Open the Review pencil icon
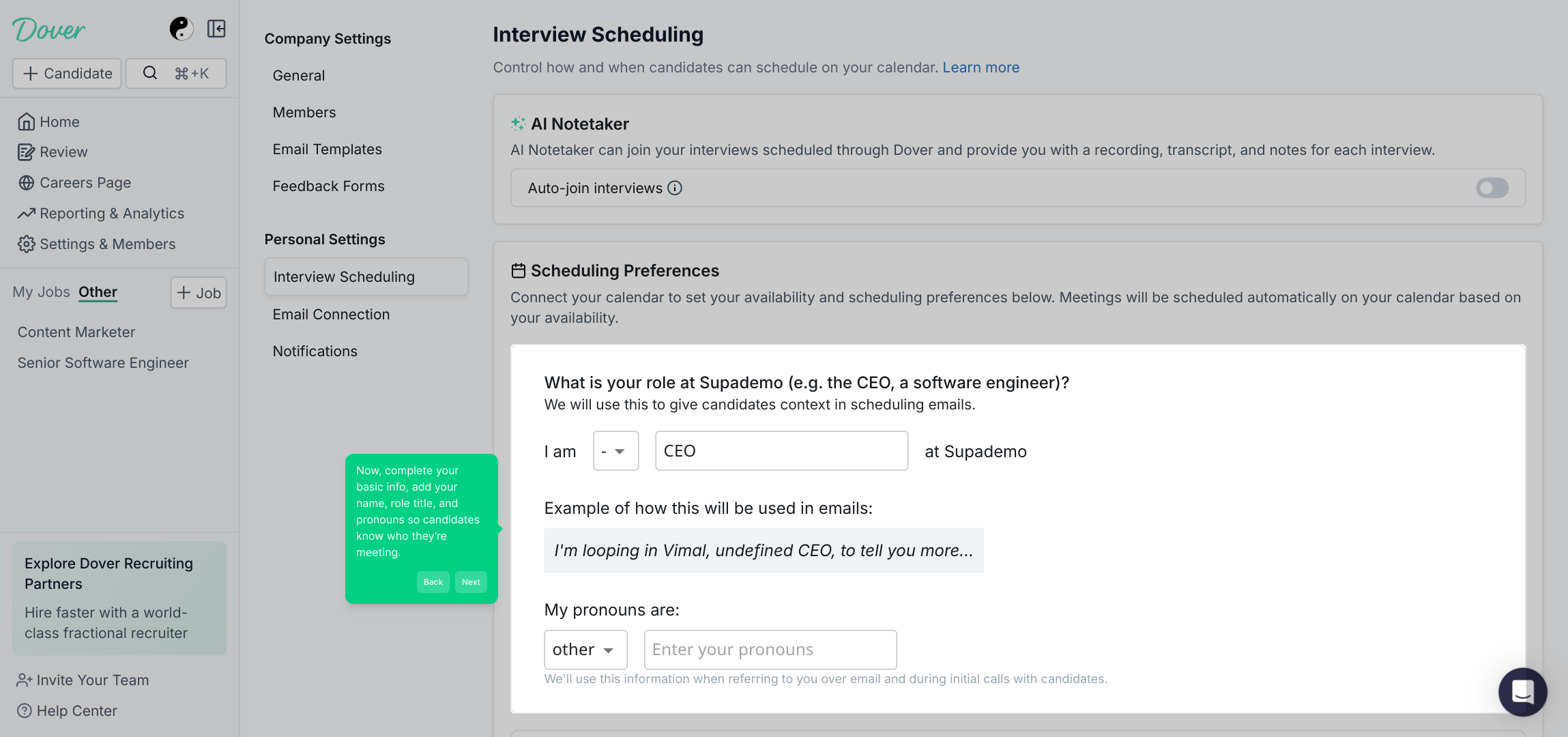Screen dimensions: 1568x737 (x=26, y=152)
